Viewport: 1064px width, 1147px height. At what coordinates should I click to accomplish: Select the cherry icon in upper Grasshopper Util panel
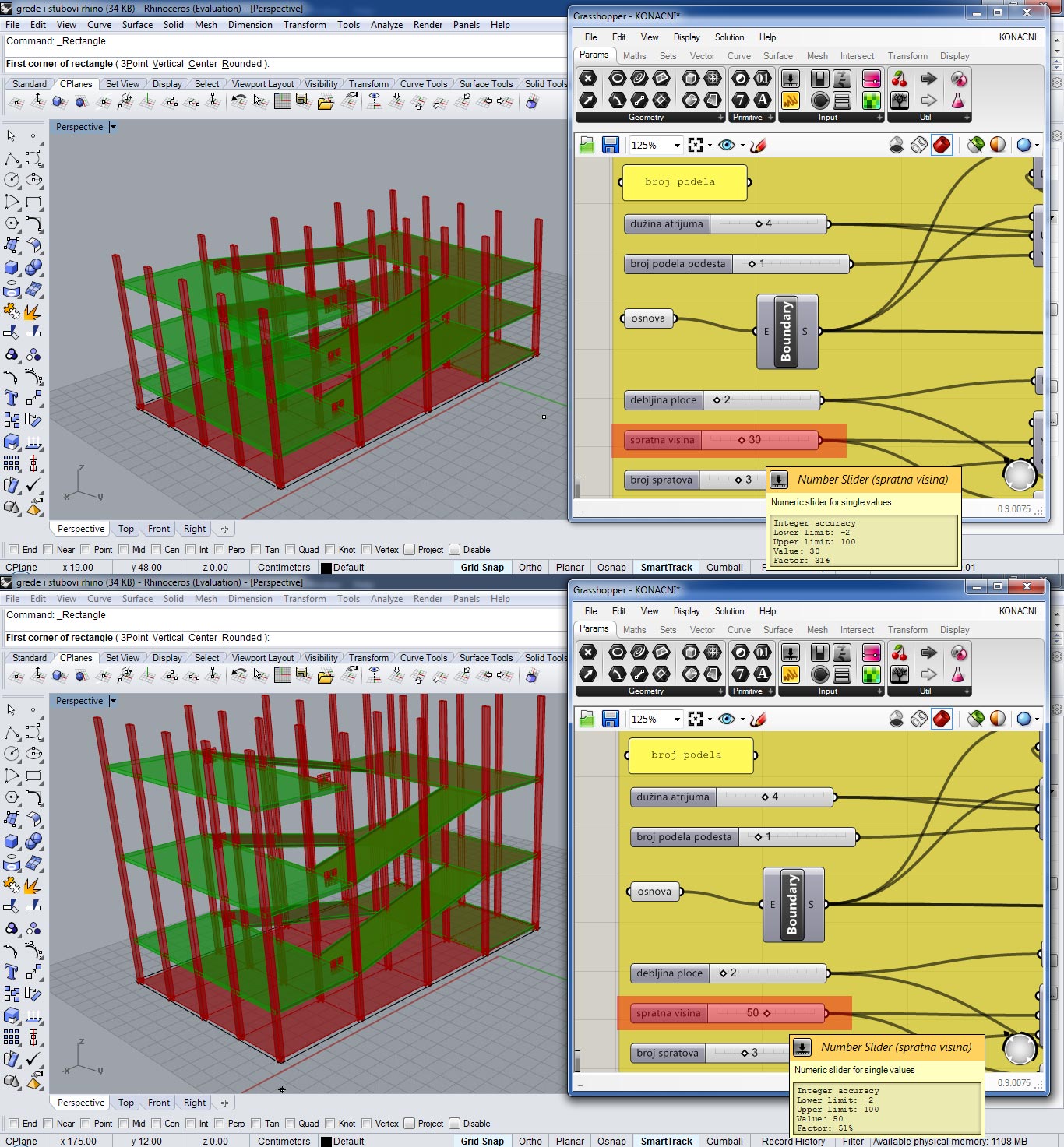900,79
